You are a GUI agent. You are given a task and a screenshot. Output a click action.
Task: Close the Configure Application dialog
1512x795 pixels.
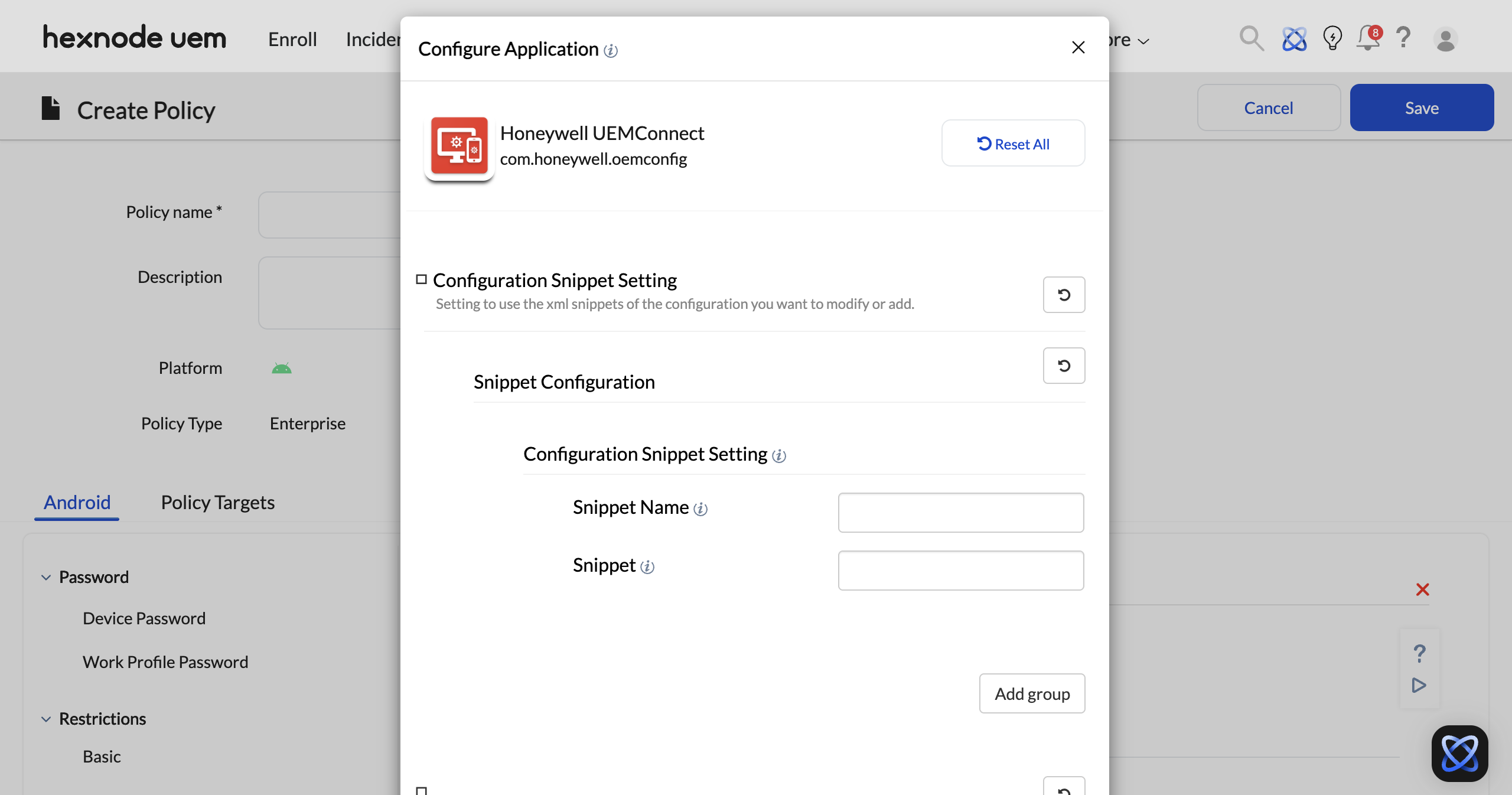click(1078, 47)
